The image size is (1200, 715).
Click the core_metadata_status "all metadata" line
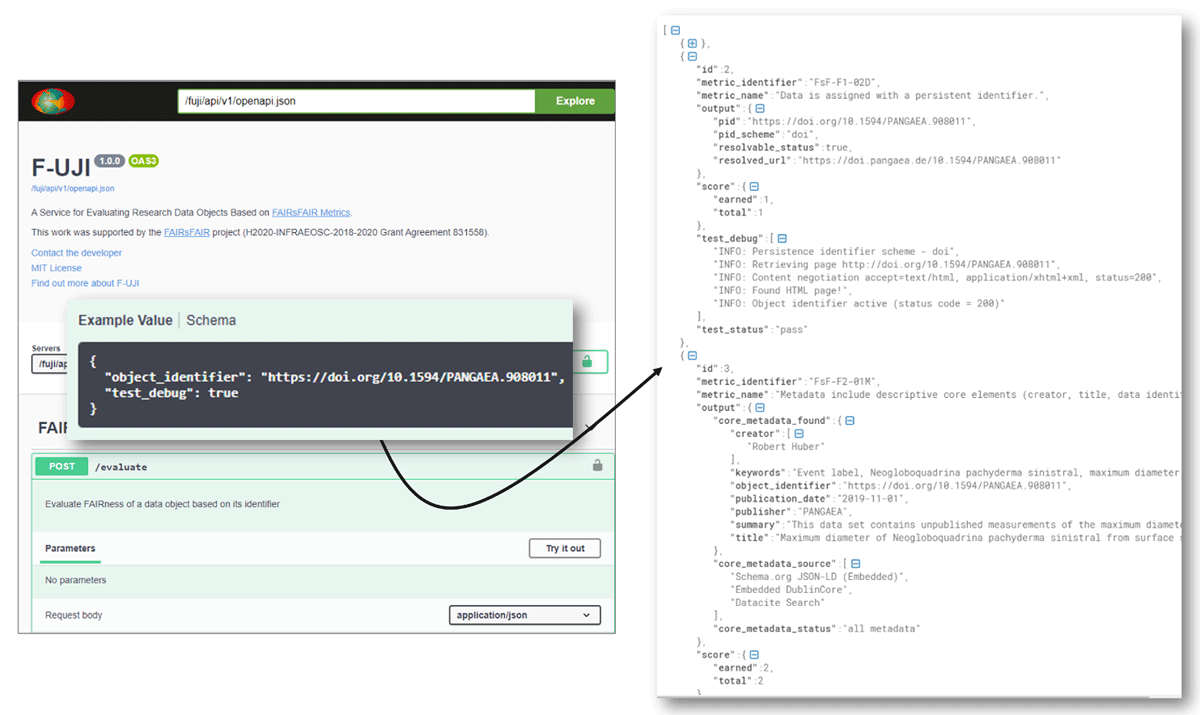816,628
